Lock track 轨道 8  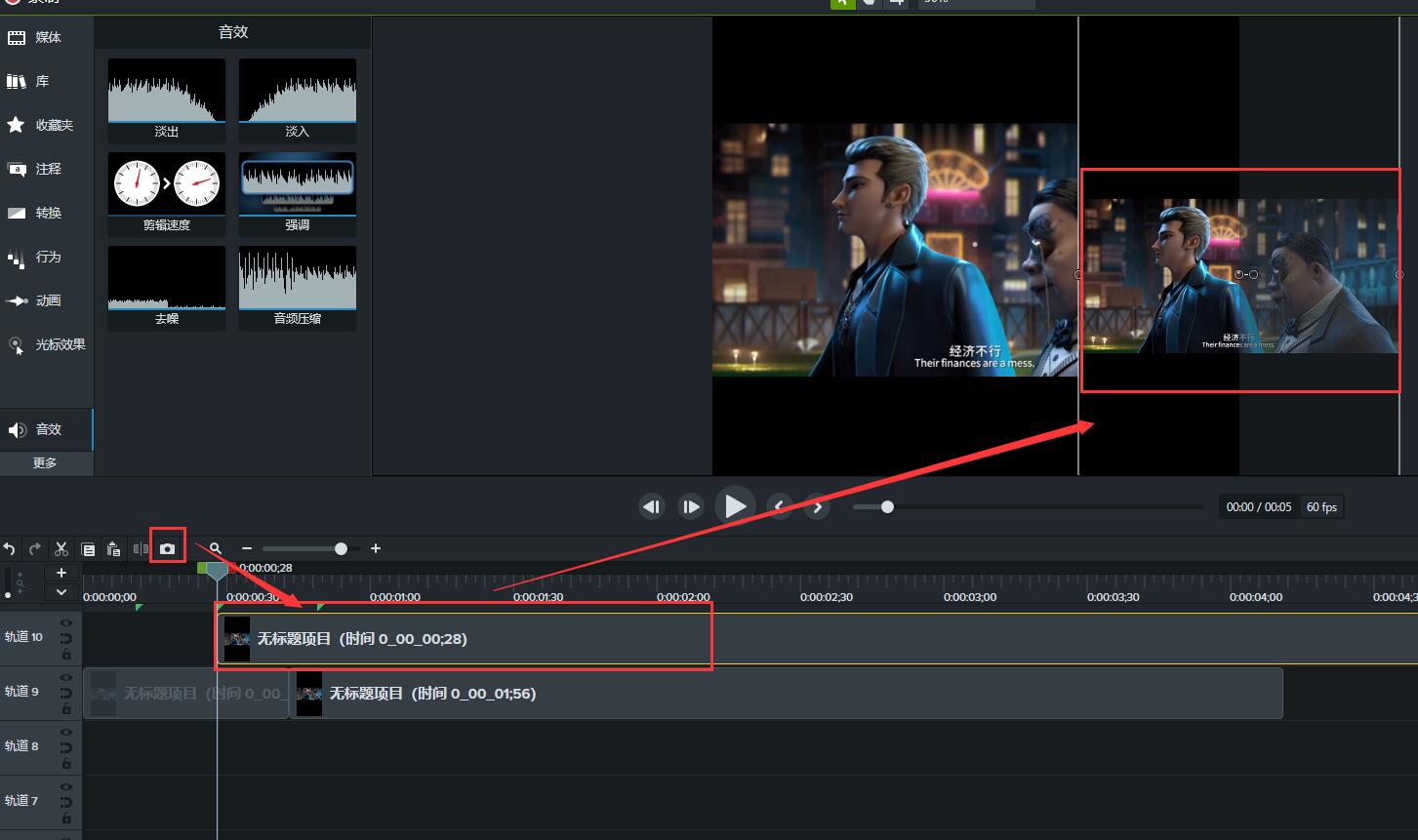pyautogui.click(x=66, y=764)
